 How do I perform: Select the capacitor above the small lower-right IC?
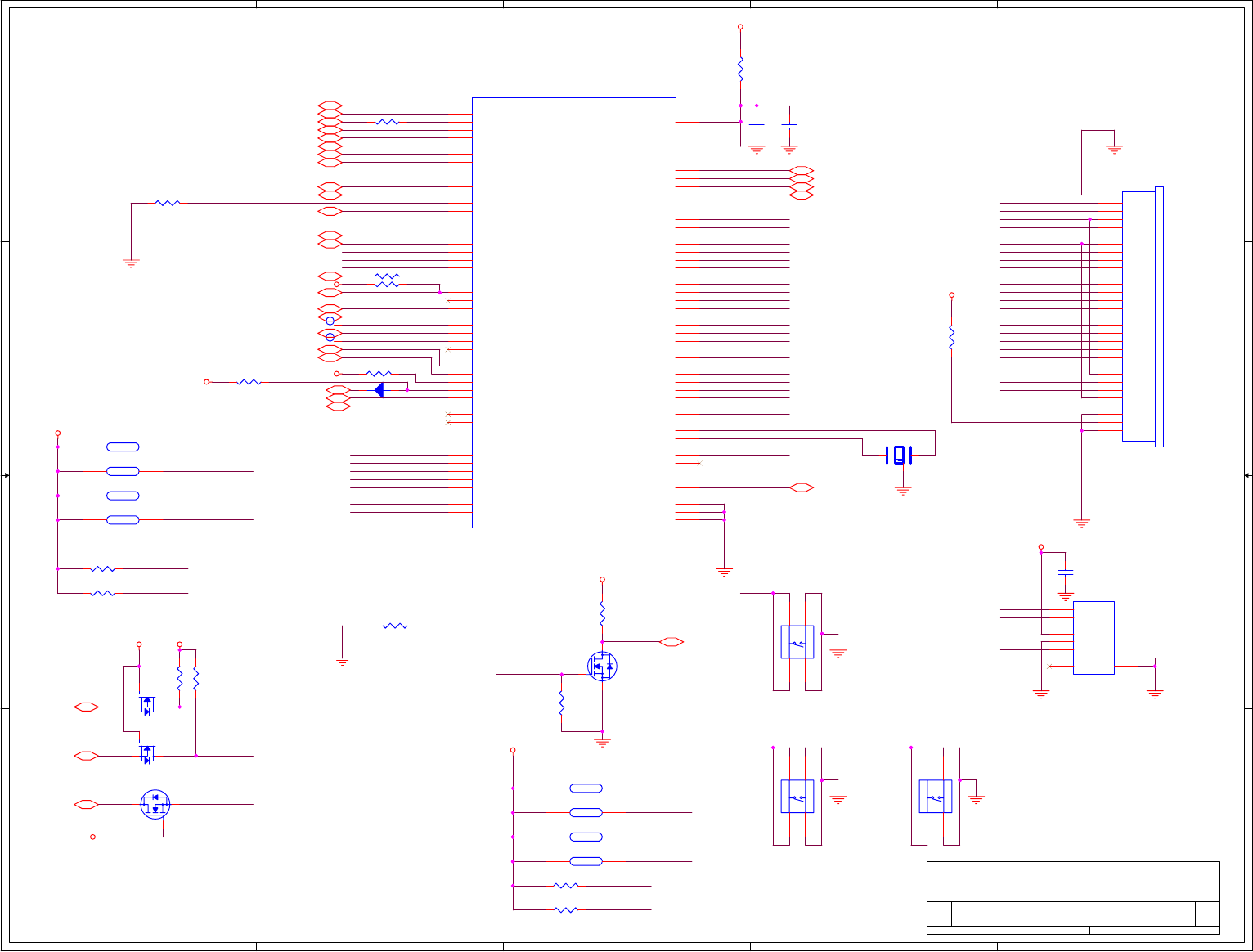pos(1065,572)
